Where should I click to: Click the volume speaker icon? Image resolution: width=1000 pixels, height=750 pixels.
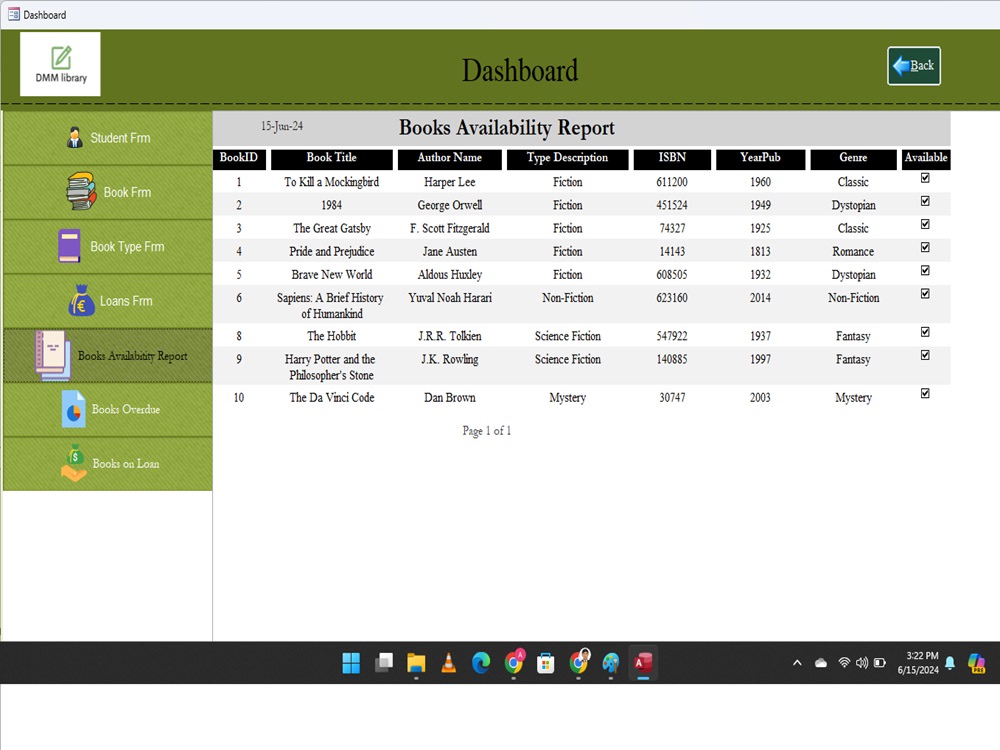pos(862,663)
